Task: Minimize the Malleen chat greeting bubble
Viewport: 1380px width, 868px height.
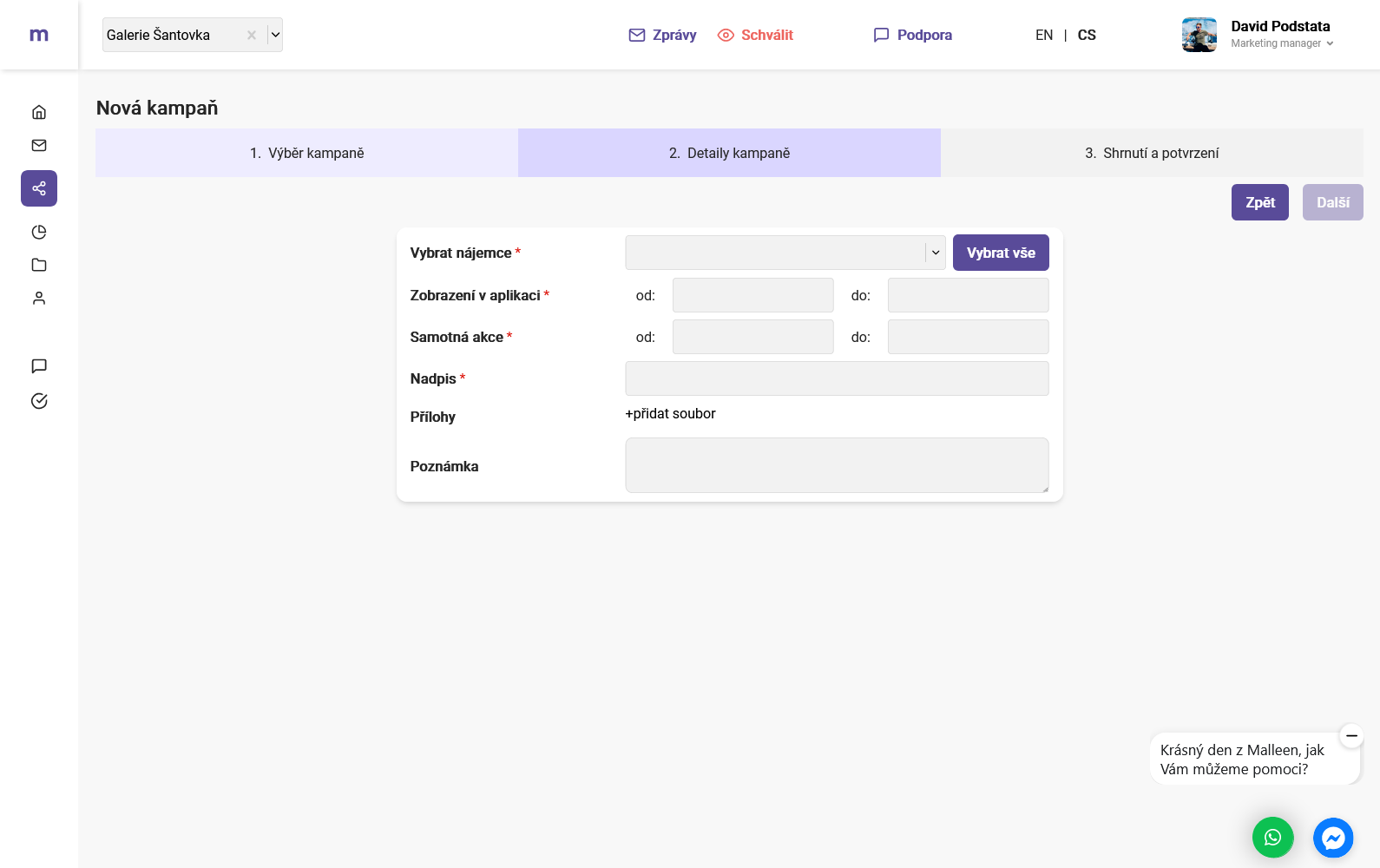Action: click(x=1351, y=736)
